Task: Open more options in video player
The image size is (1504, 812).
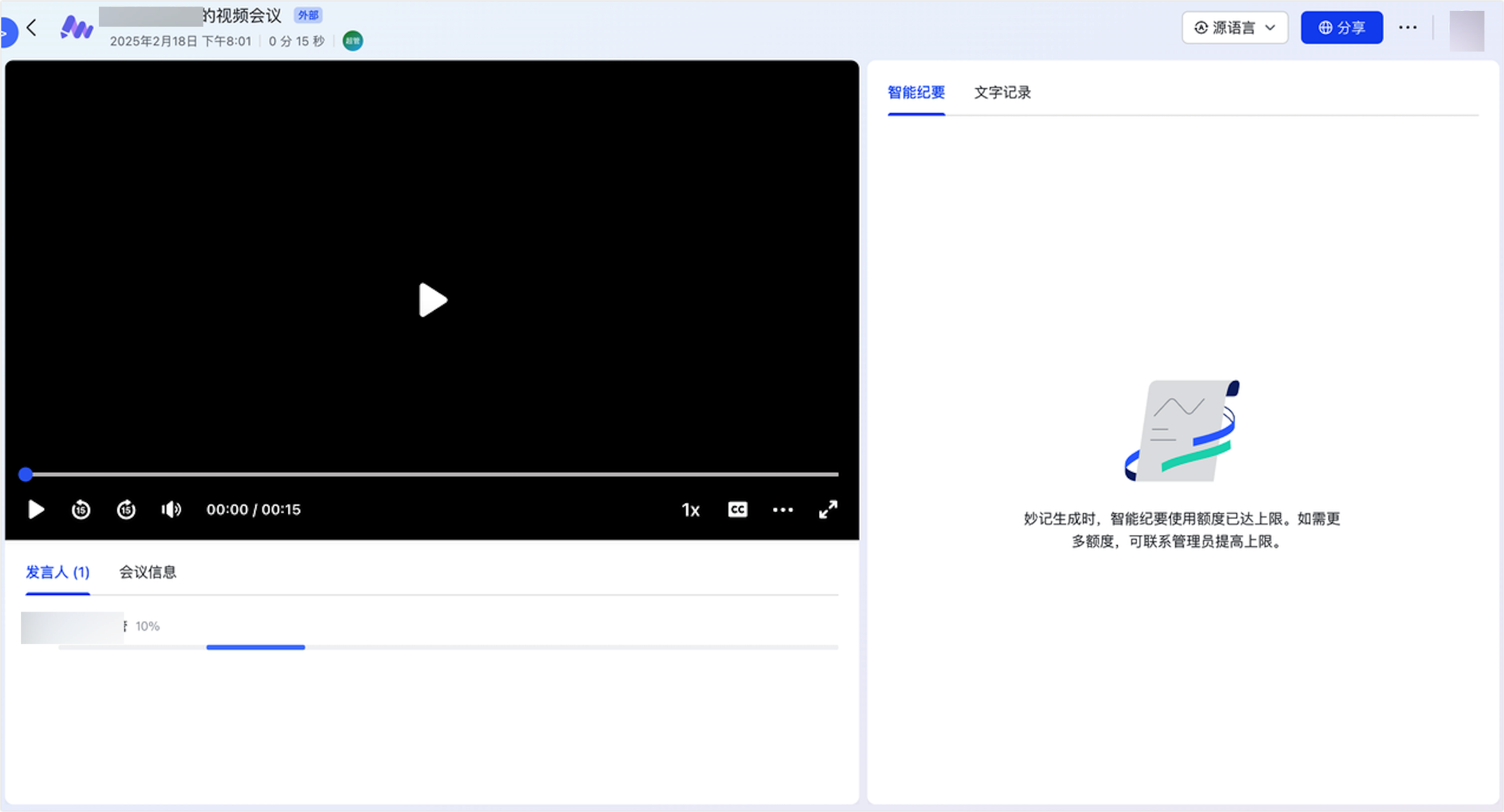Action: (x=783, y=509)
